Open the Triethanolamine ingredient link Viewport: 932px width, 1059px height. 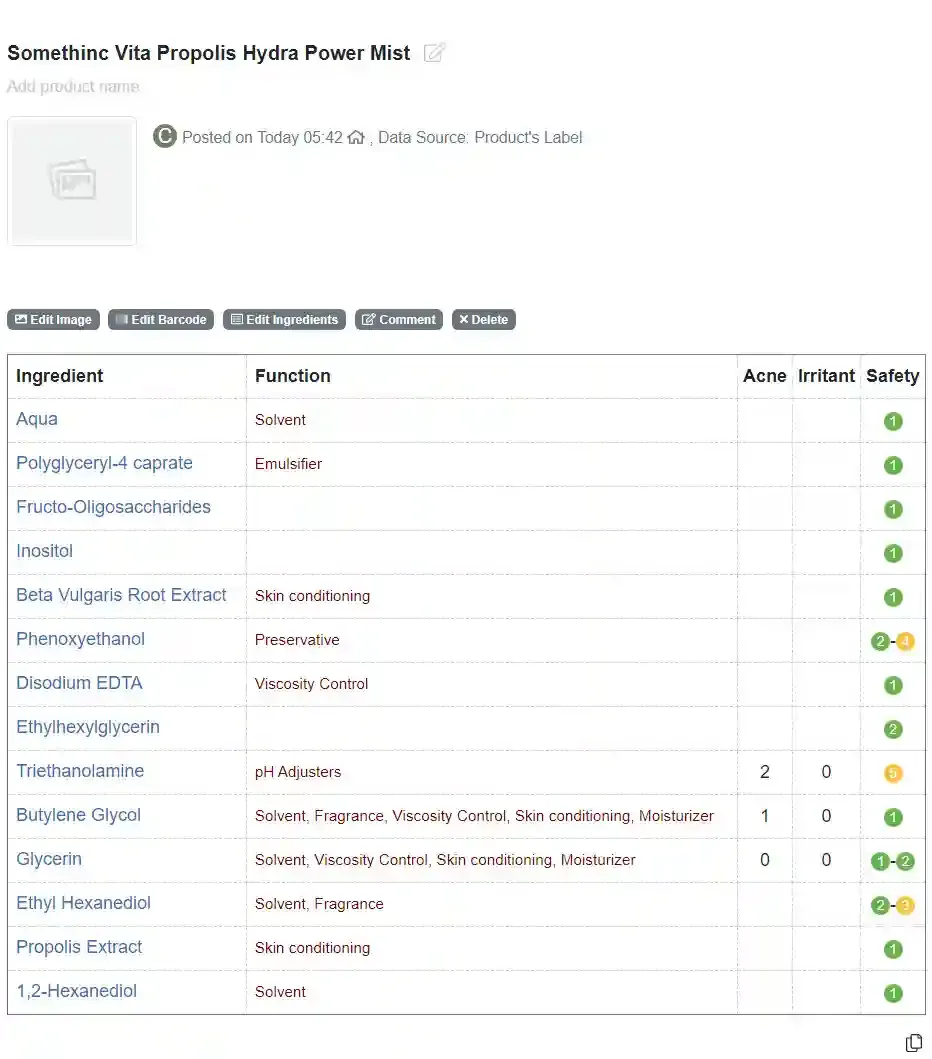(80, 771)
